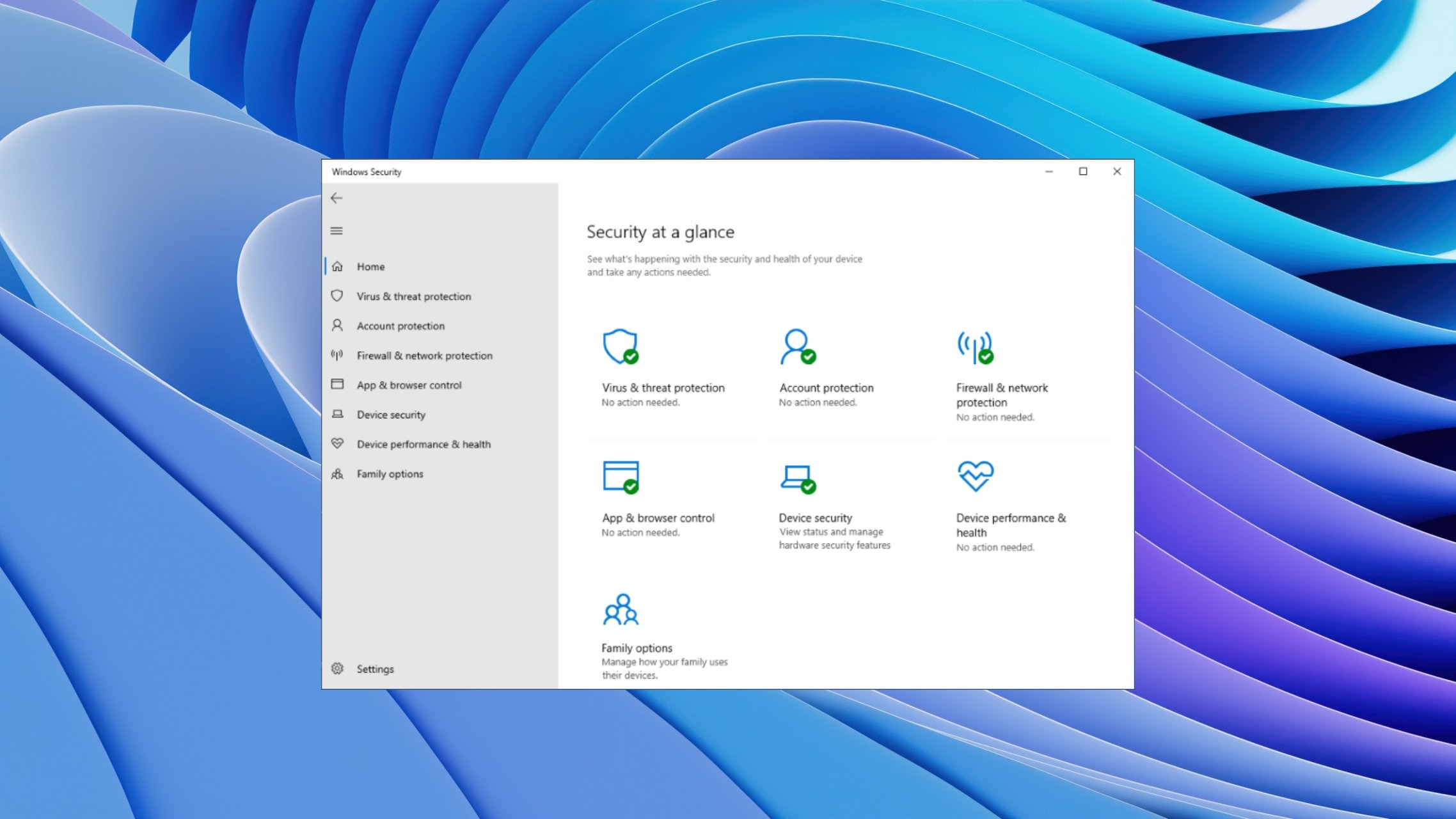
Task: Open App & browser control tile window icon
Action: (621, 477)
